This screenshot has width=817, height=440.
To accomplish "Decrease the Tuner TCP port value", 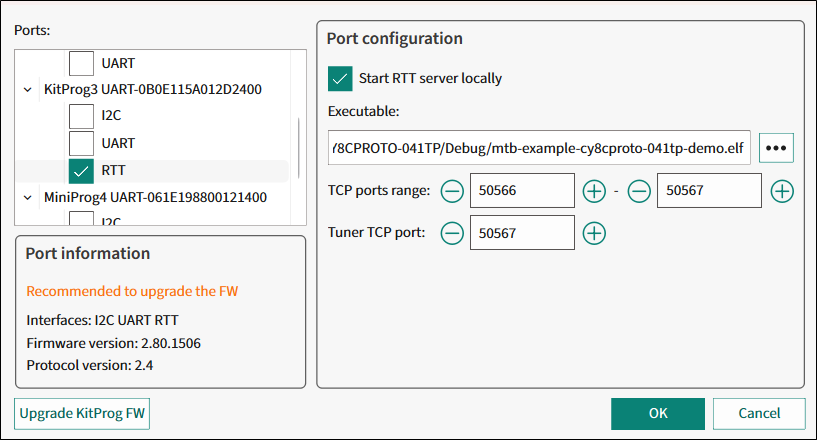I will [452, 233].
